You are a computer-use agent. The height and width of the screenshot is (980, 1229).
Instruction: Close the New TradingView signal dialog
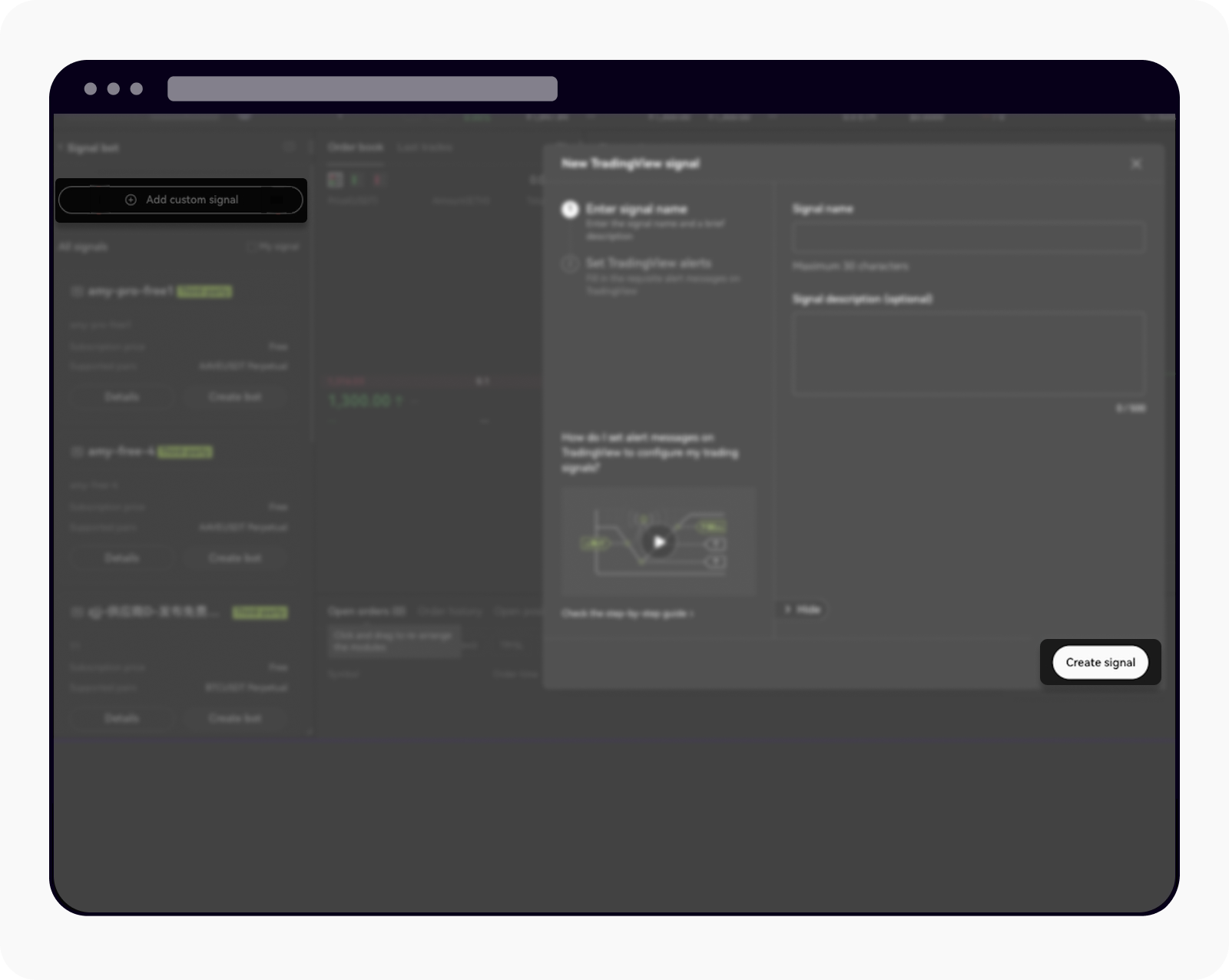coord(1136,164)
